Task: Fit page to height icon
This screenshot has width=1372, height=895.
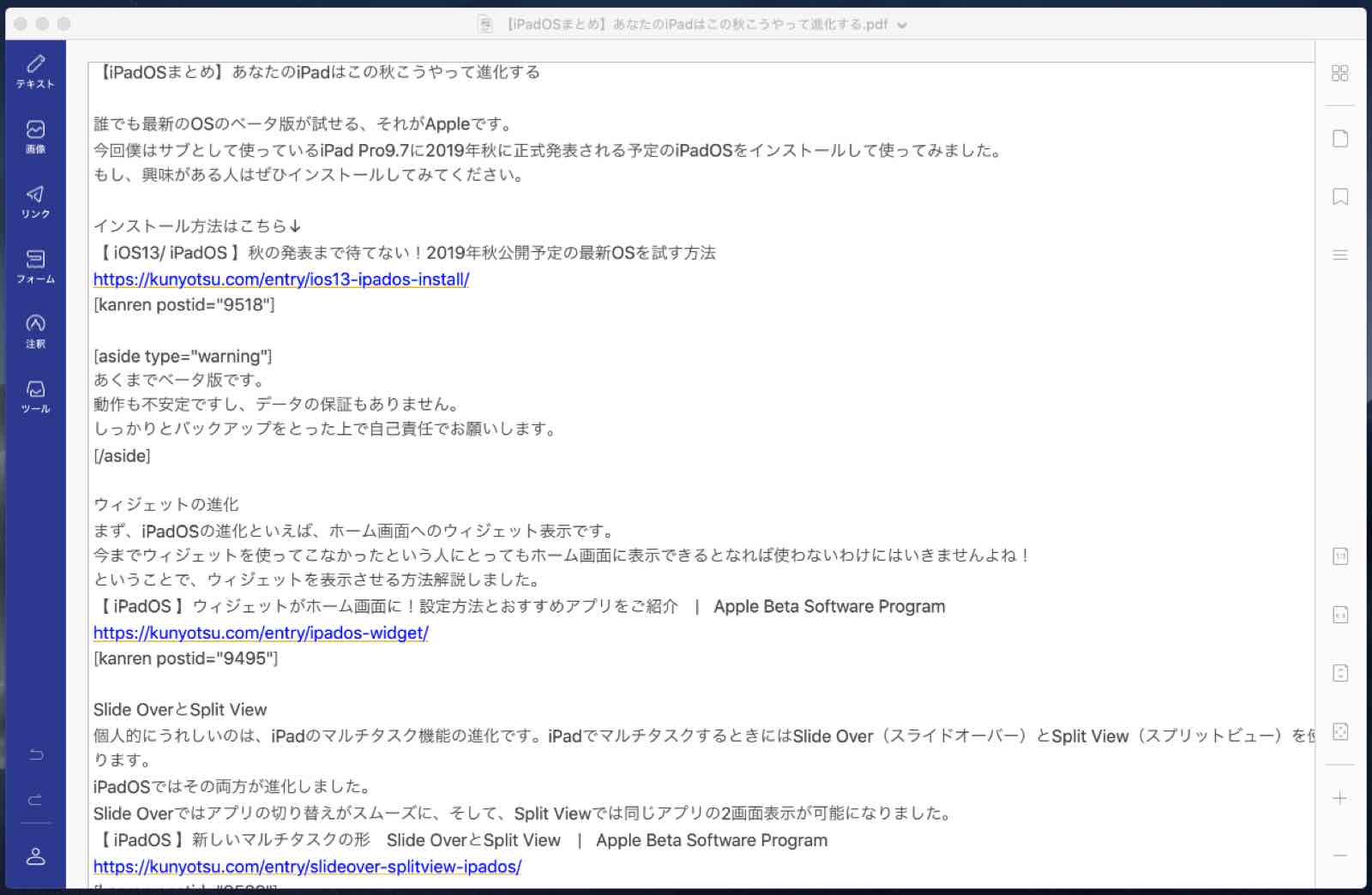Action: click(1340, 673)
